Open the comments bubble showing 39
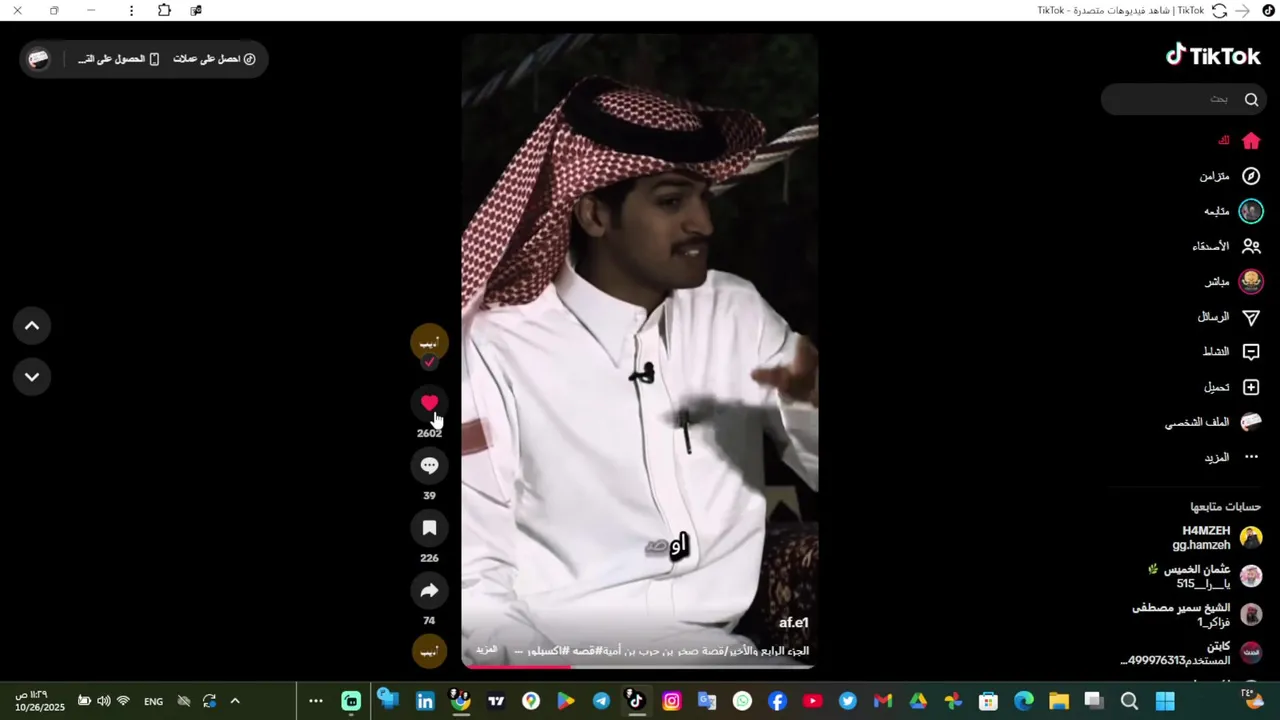 (429, 465)
